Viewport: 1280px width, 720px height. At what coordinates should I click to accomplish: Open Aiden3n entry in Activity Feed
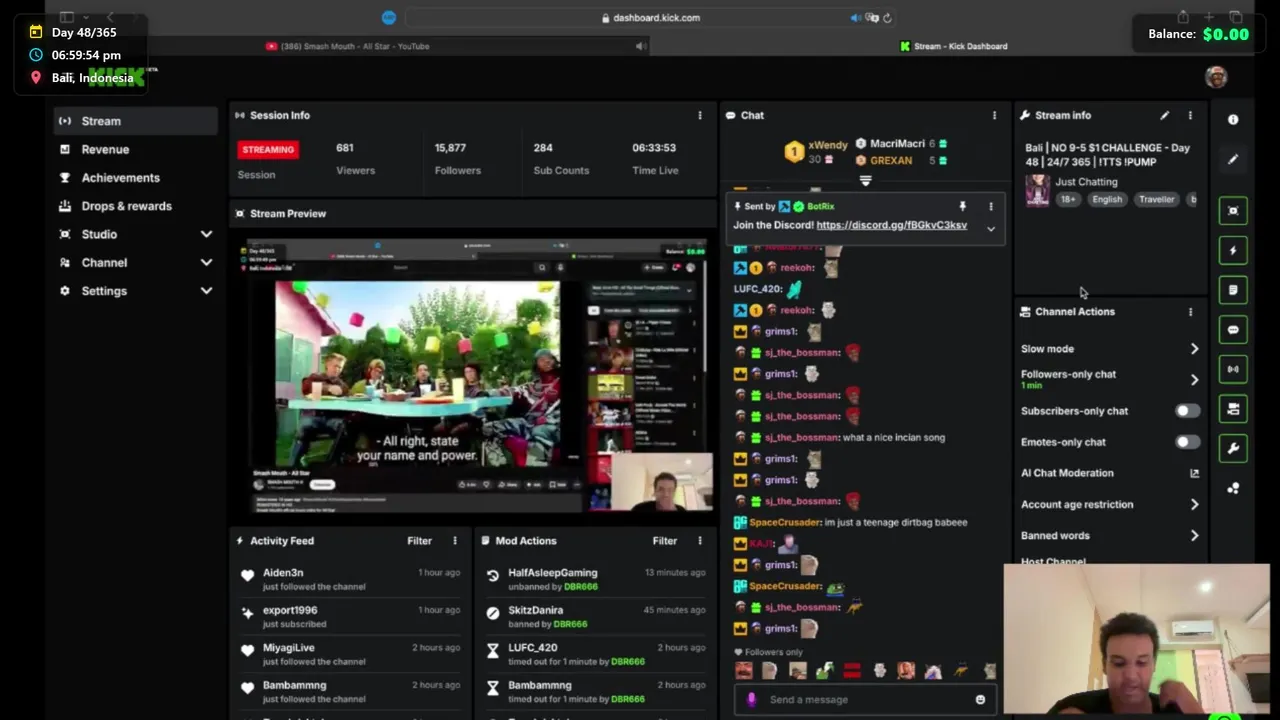283,573
